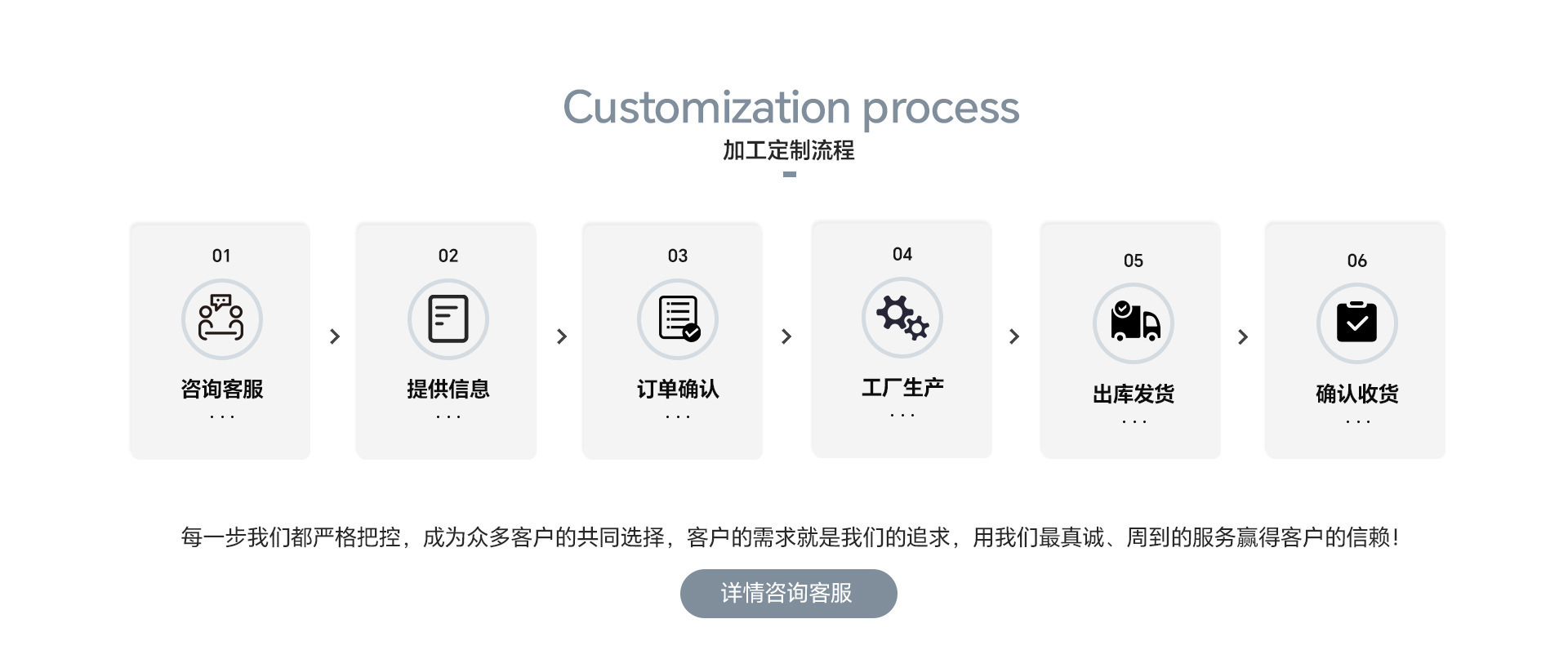Select the 订单确认 step label

[678, 389]
